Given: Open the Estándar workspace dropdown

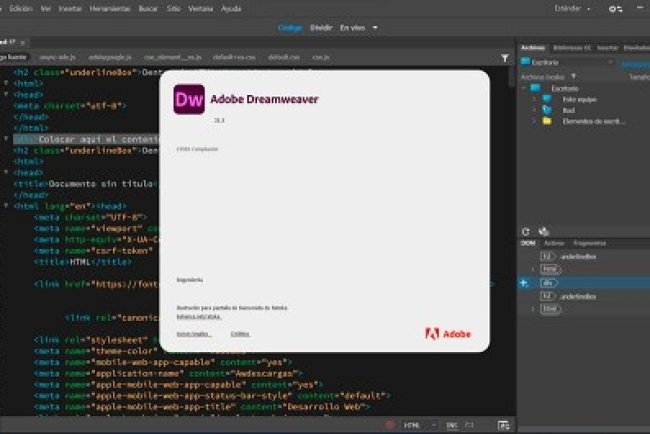Looking at the screenshot, I should (x=572, y=8).
